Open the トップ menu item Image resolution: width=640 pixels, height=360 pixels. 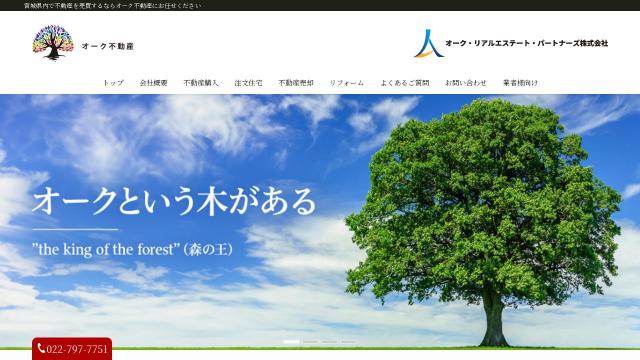113,83
